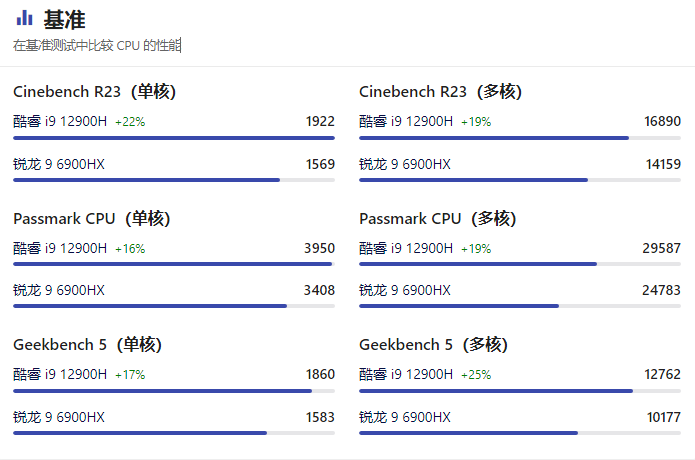
Task: Click the bar chart icon beside 基准
Action: 24,18
